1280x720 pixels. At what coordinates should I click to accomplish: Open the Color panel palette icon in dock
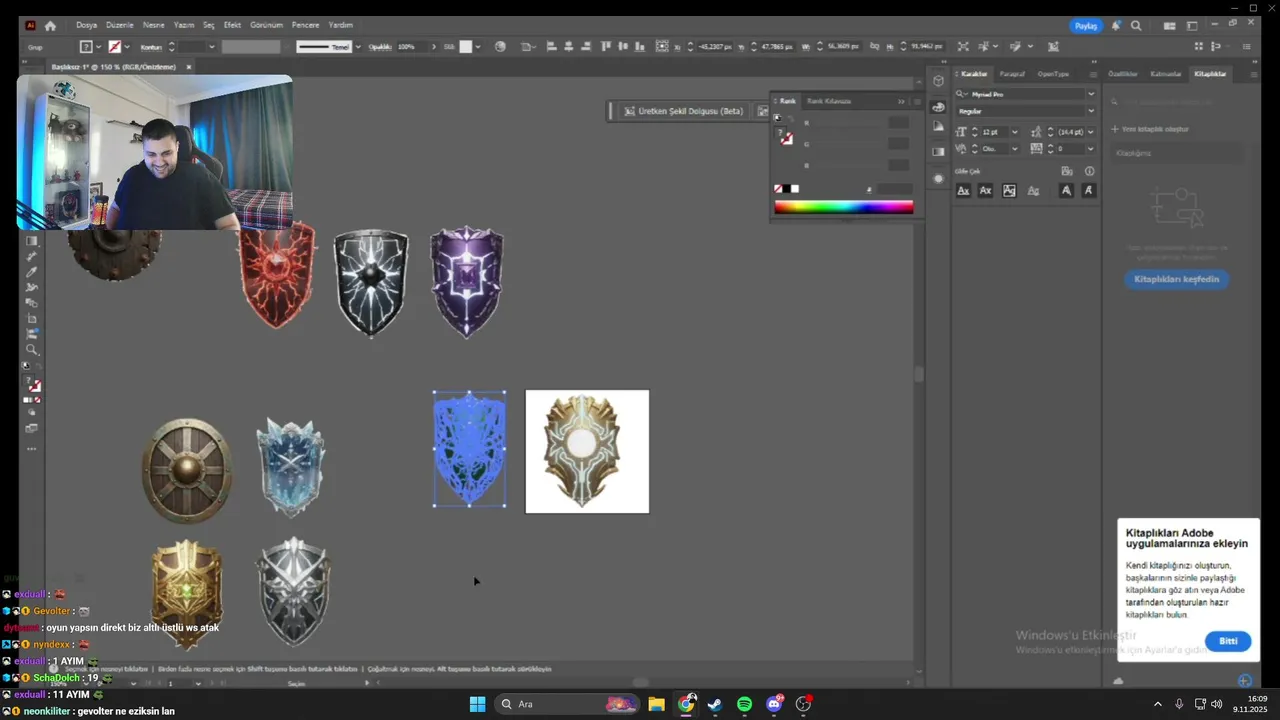(938, 107)
